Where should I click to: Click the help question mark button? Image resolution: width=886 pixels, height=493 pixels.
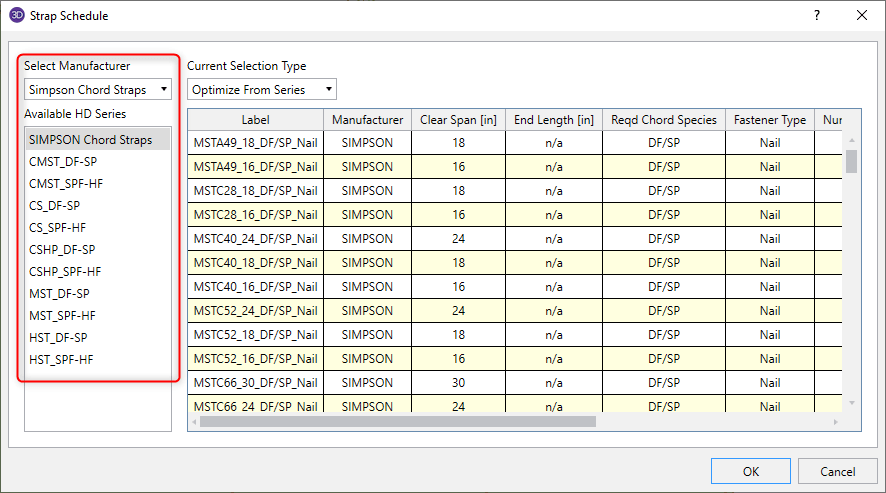tap(816, 16)
